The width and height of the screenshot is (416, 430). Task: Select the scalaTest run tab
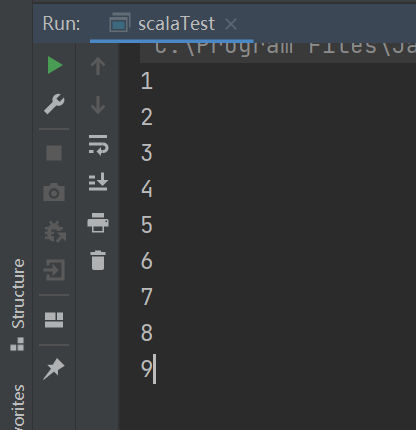point(171,24)
